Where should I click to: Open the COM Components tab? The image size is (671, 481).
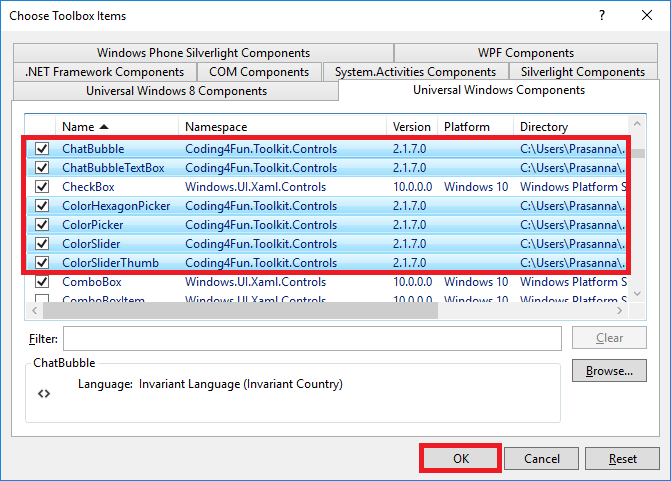259,72
